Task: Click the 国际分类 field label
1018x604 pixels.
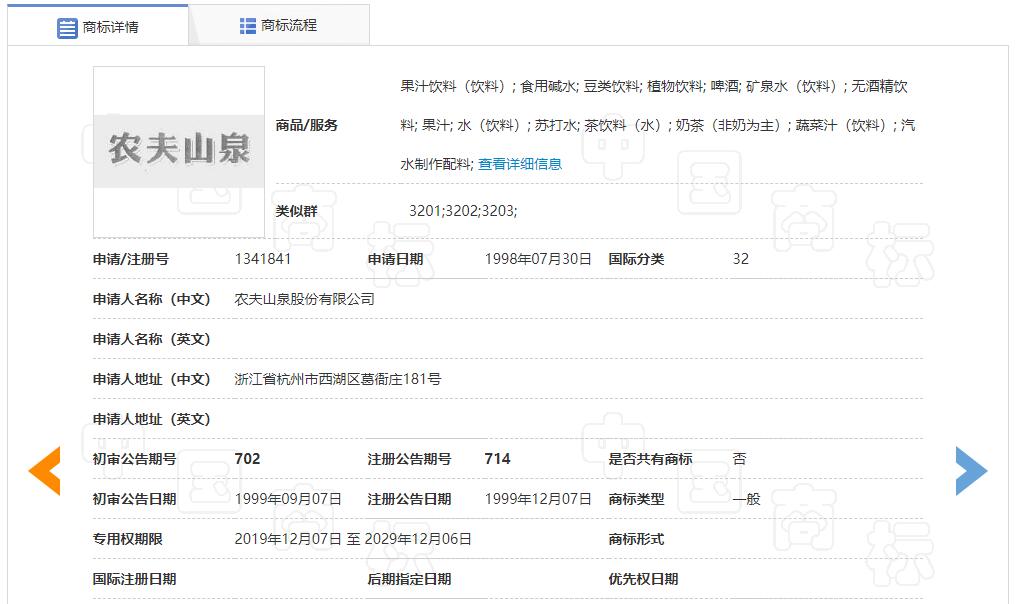Action: pyautogui.click(x=636, y=259)
